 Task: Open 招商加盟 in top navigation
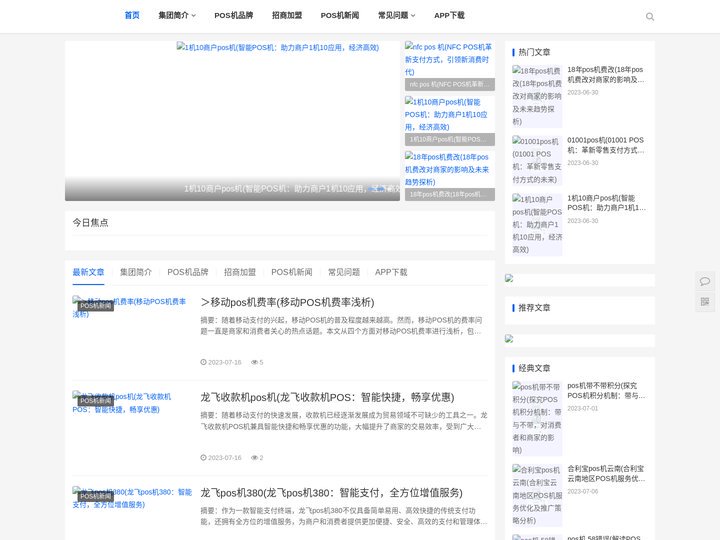point(287,15)
